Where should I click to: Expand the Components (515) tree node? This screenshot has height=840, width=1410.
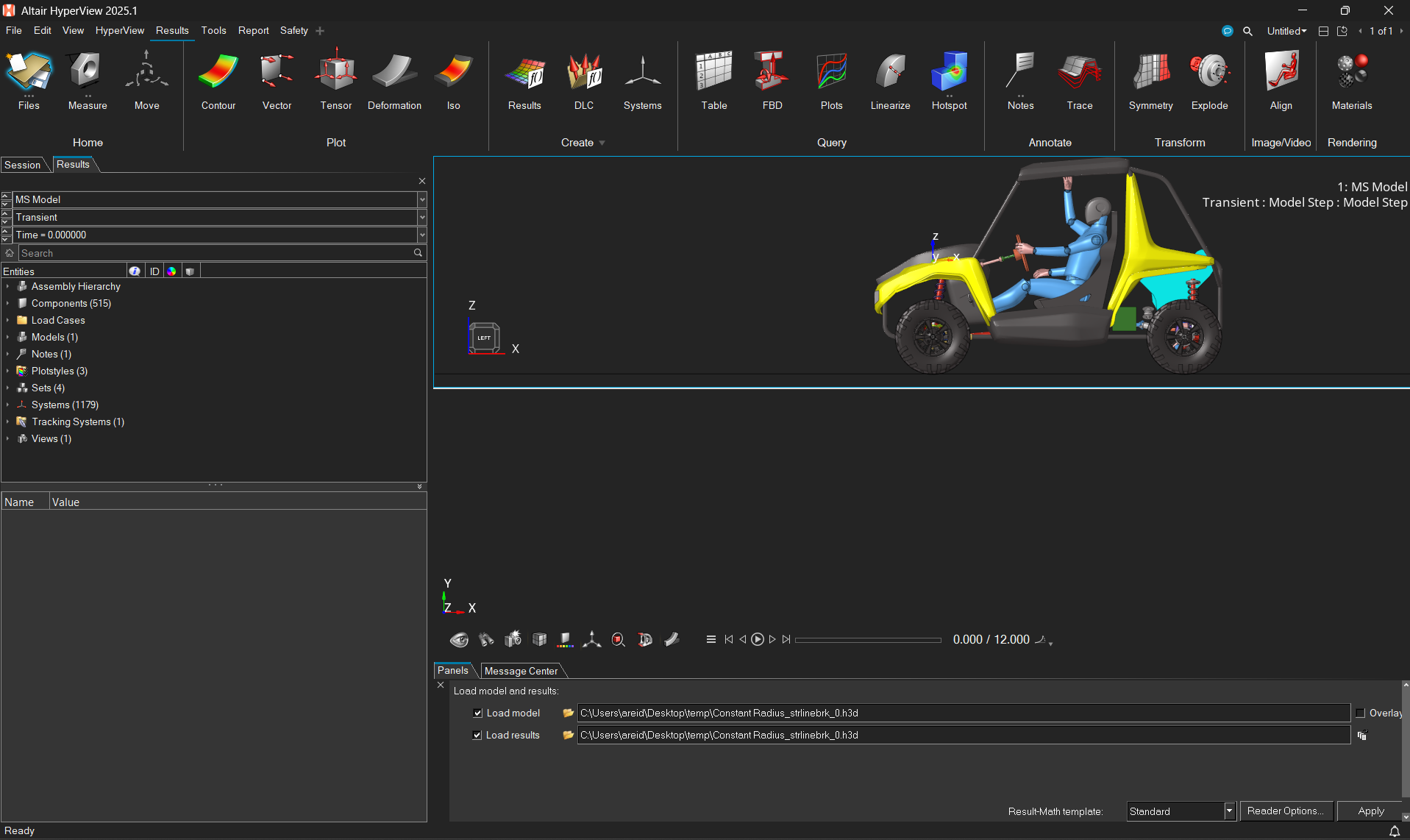(8, 303)
